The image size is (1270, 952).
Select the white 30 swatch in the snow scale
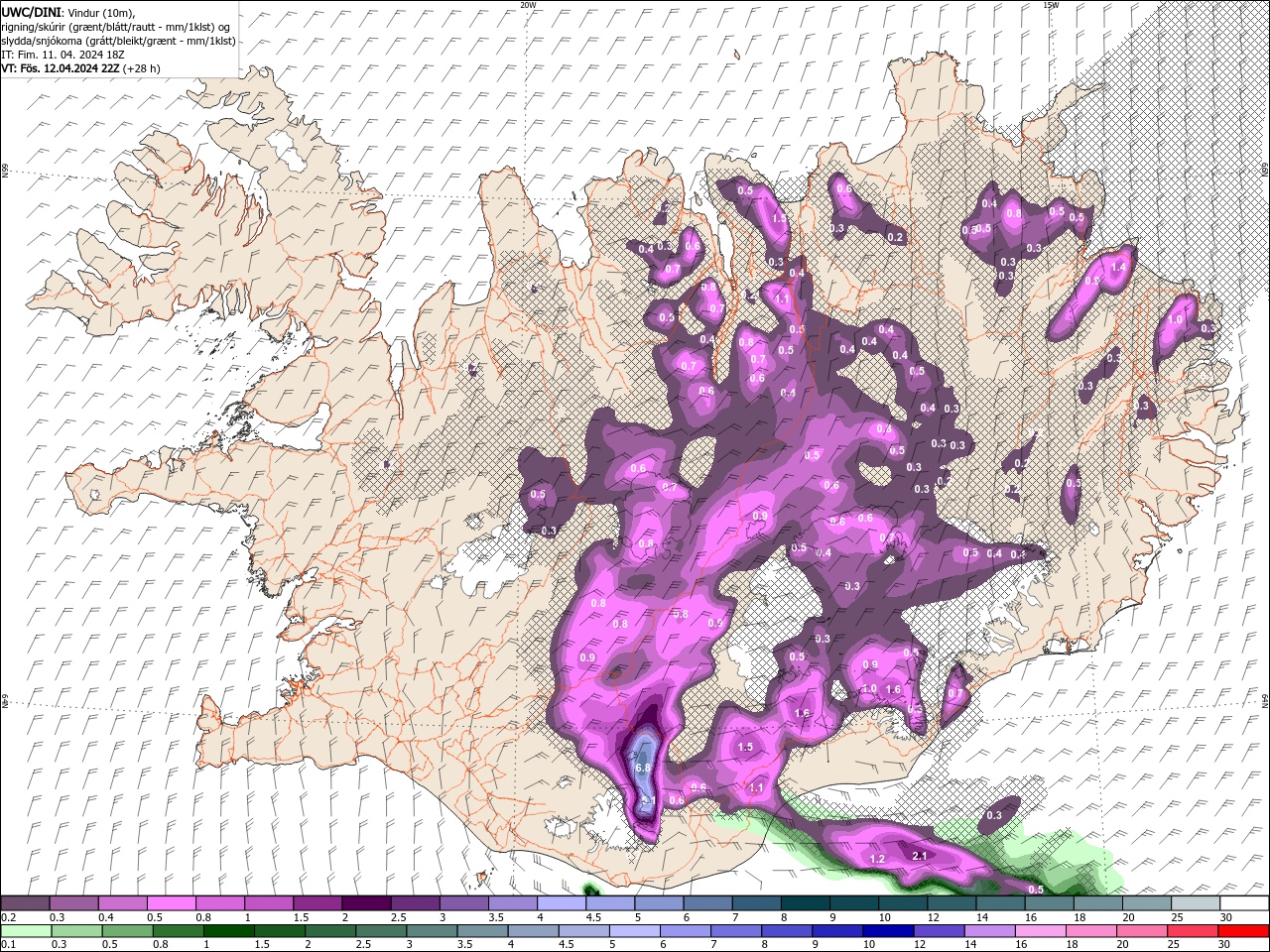pyautogui.click(x=1243, y=903)
